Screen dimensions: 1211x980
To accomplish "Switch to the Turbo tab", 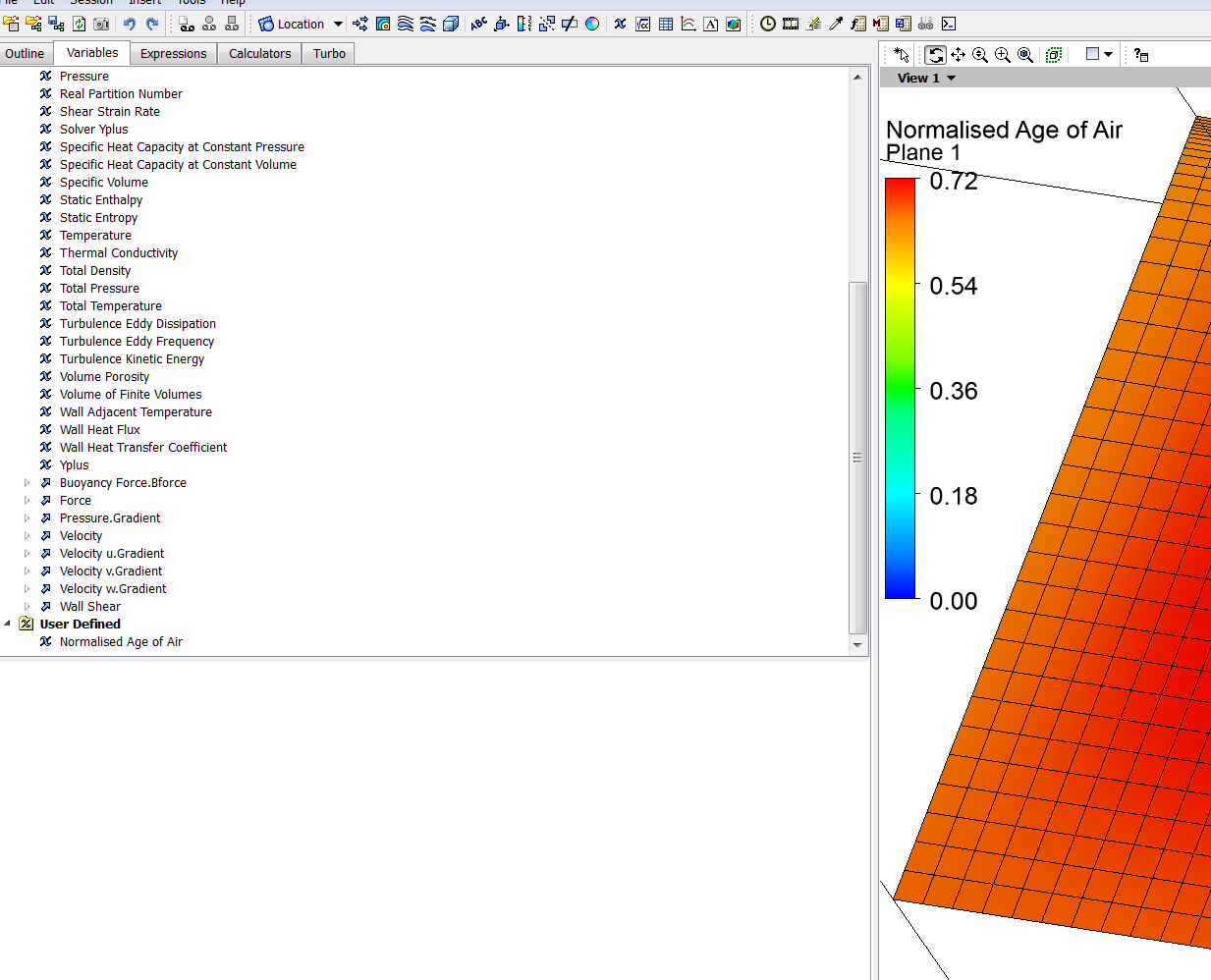I will tap(329, 53).
